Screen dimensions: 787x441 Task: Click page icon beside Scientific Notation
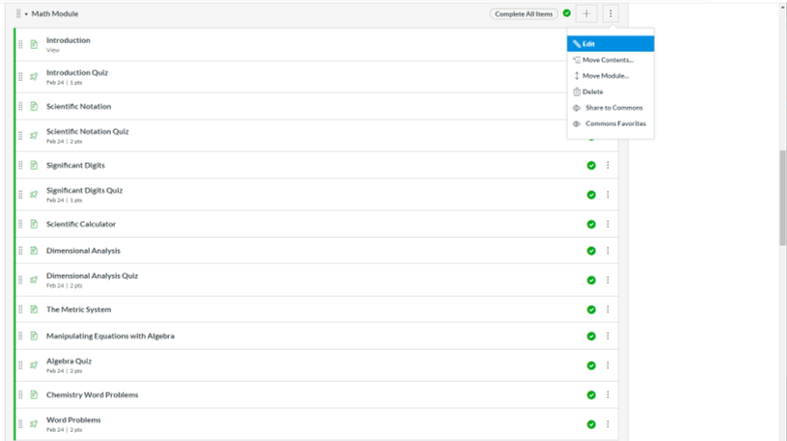click(34, 106)
